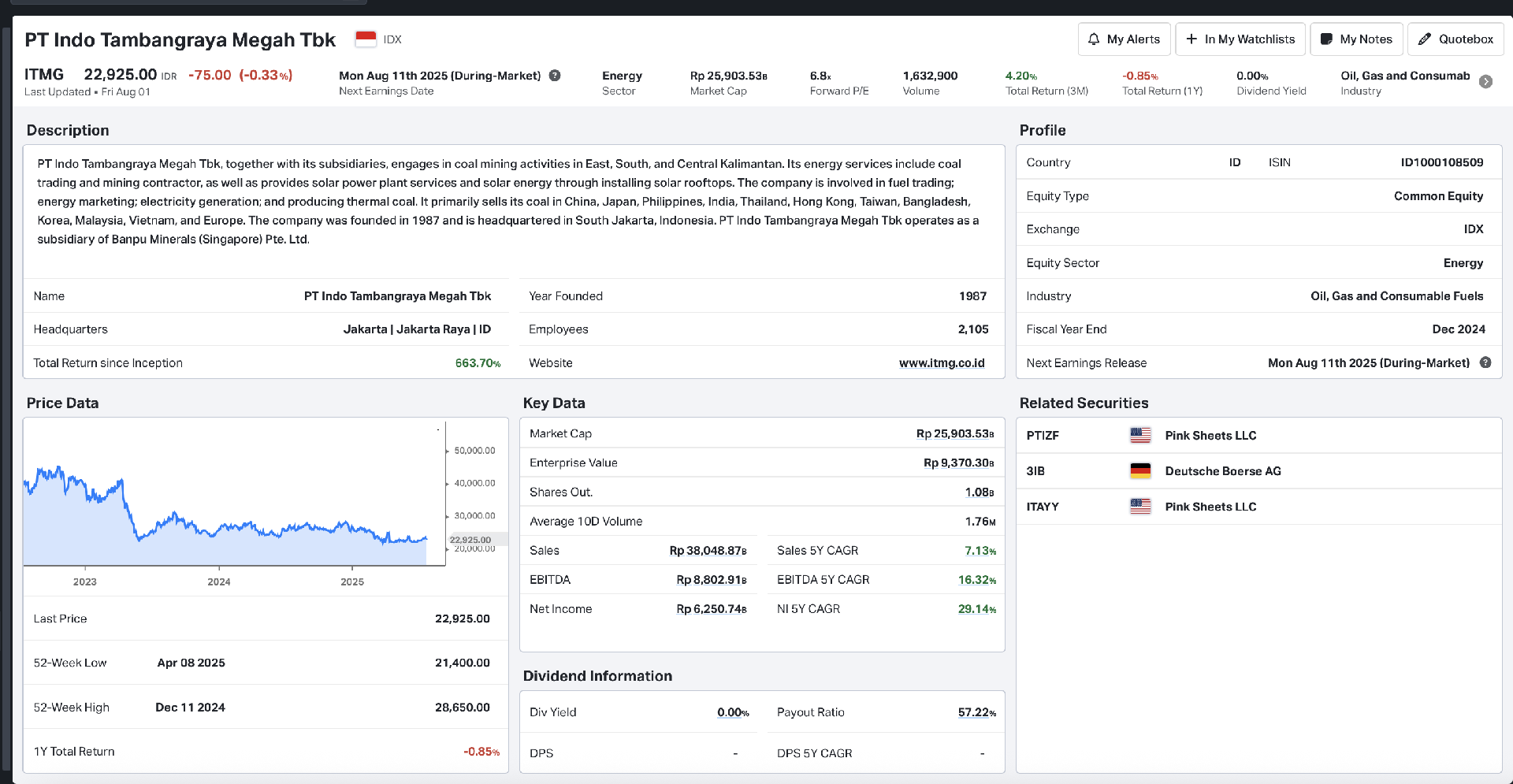Open PTIZF Pink Sheets LLC listing
1513x784 pixels.
point(1210,436)
